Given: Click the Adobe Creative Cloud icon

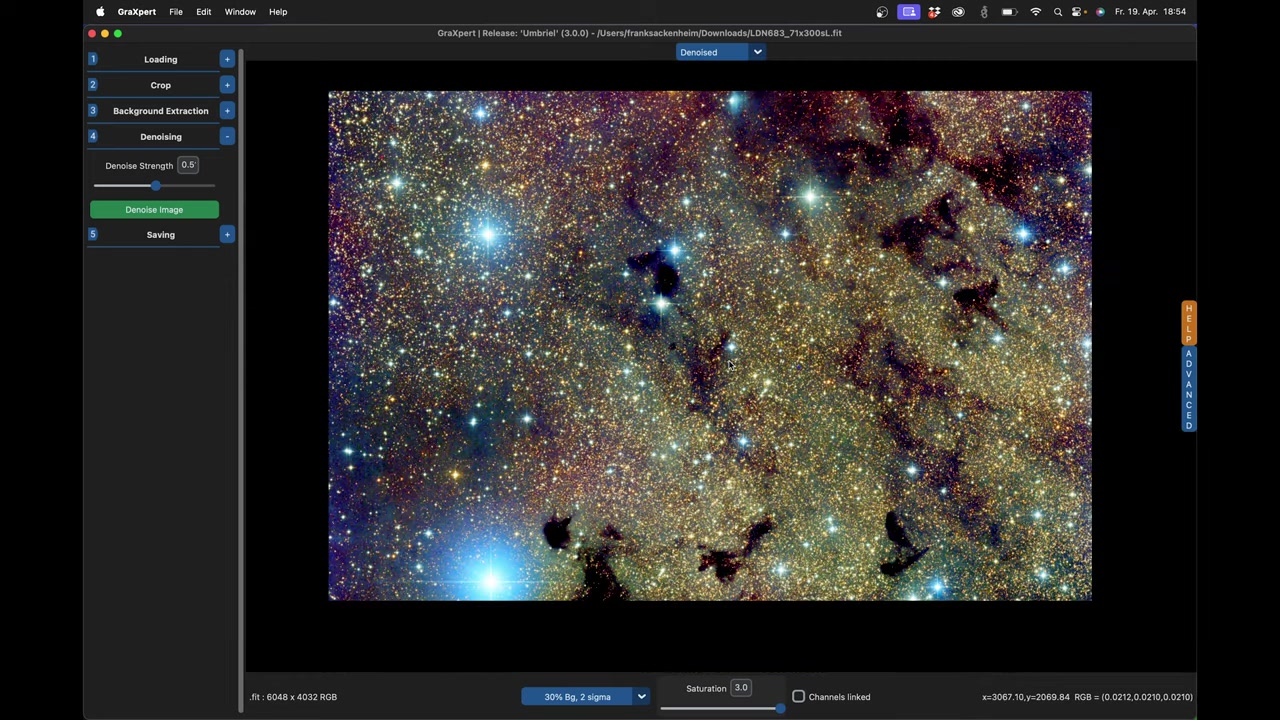Looking at the screenshot, I should (957, 11).
